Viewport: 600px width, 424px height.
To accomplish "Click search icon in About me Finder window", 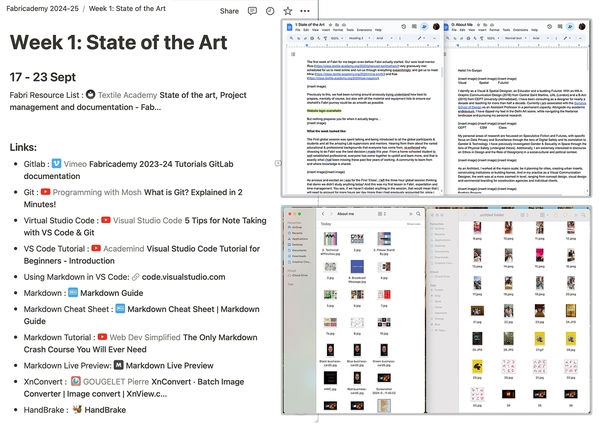I will (x=418, y=214).
